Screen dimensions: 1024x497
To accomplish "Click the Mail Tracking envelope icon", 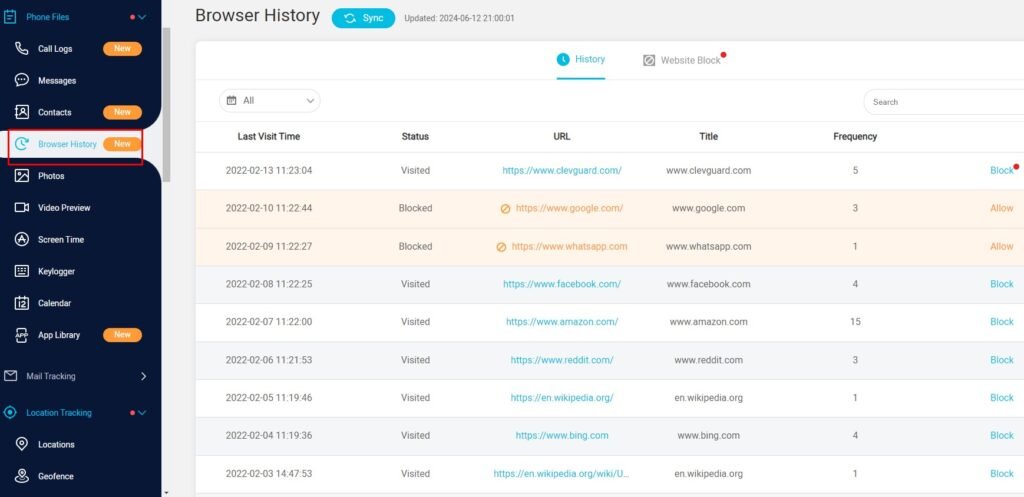I will click(10, 376).
